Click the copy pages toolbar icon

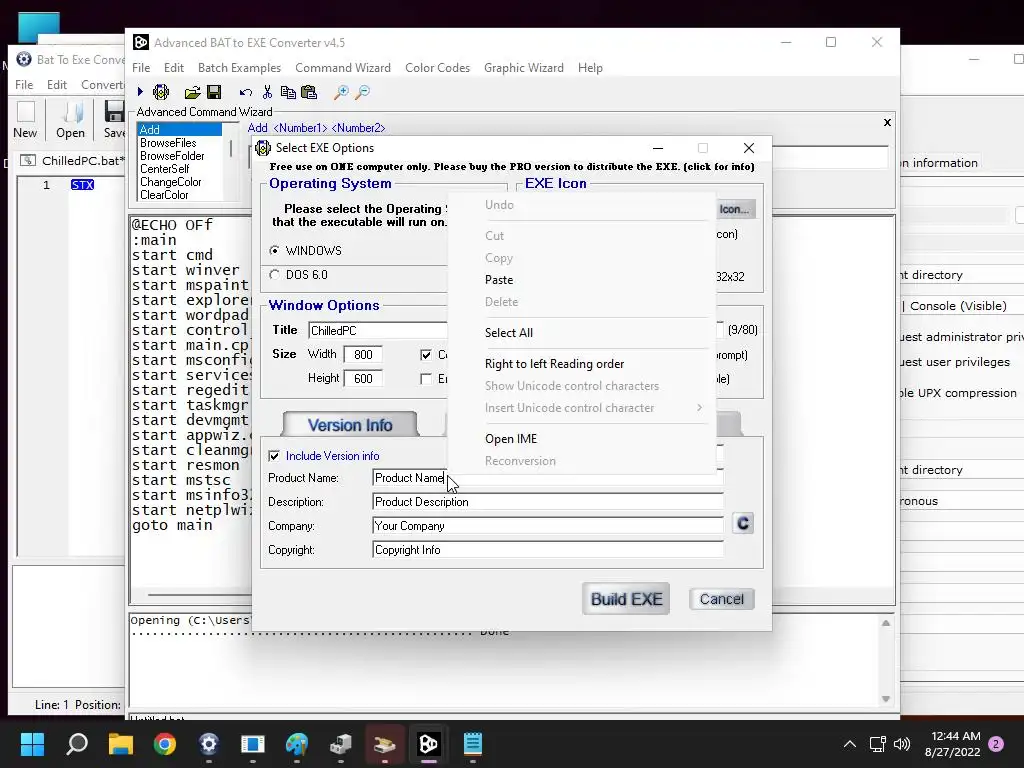point(288,92)
